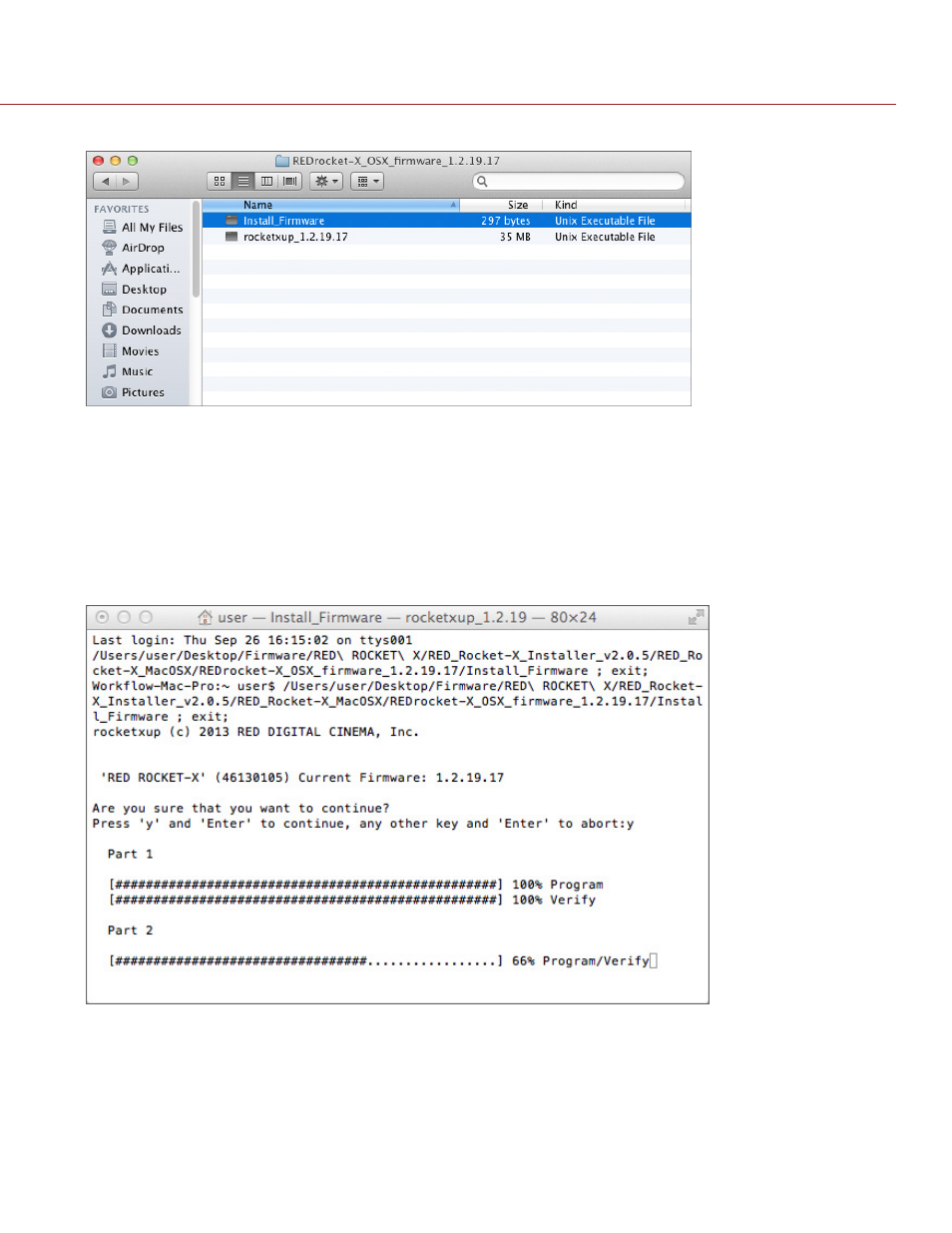Image resolution: width=952 pixels, height=1233 pixels.
Task: Click the Desktop sidebar icon
Action: (110, 290)
